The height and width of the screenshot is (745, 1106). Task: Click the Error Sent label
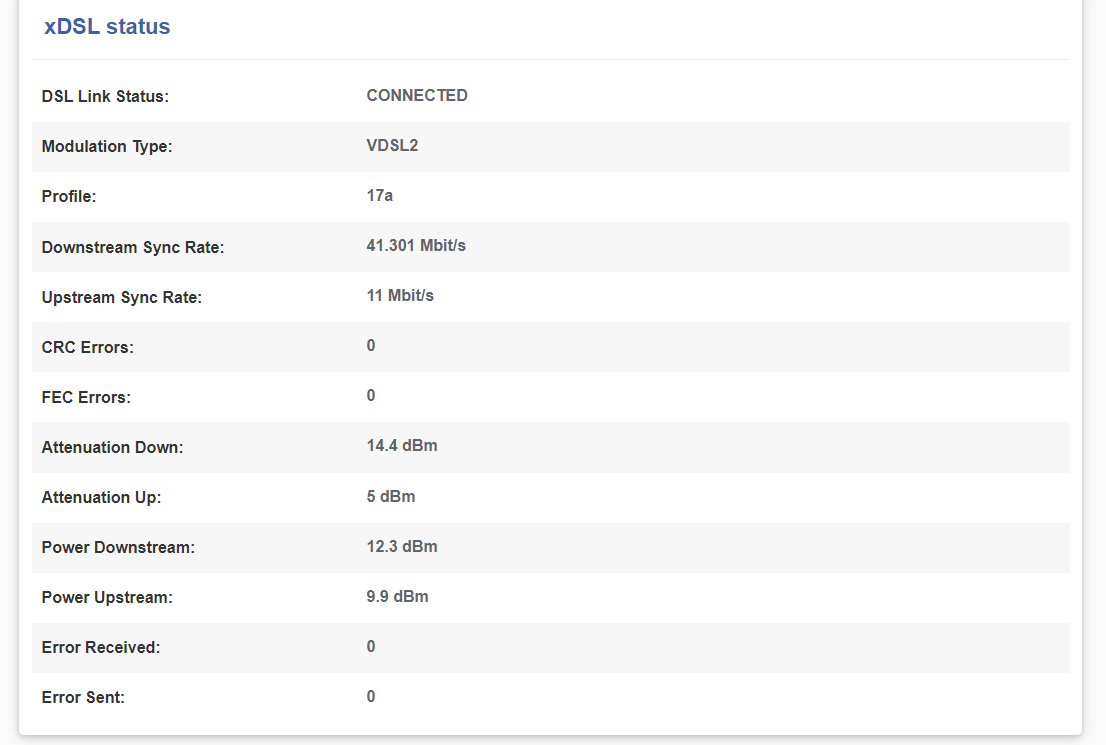click(83, 697)
